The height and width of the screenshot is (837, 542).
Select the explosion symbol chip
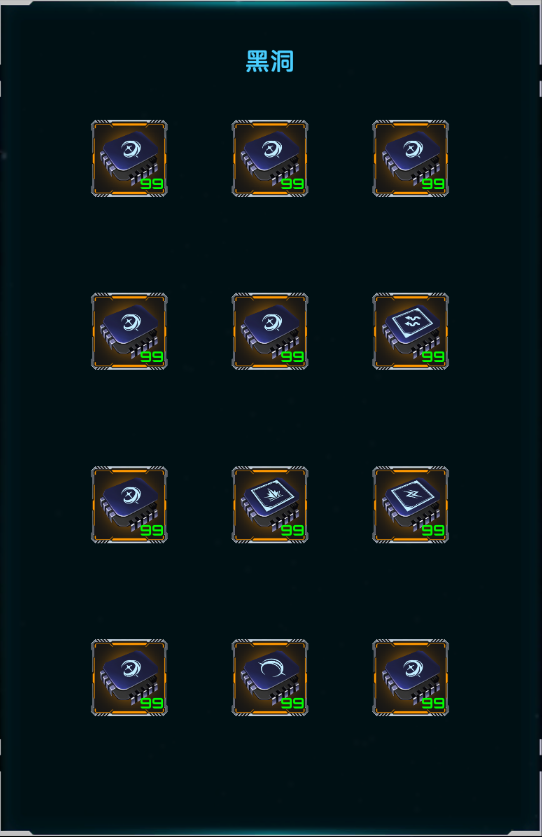pyautogui.click(x=270, y=504)
